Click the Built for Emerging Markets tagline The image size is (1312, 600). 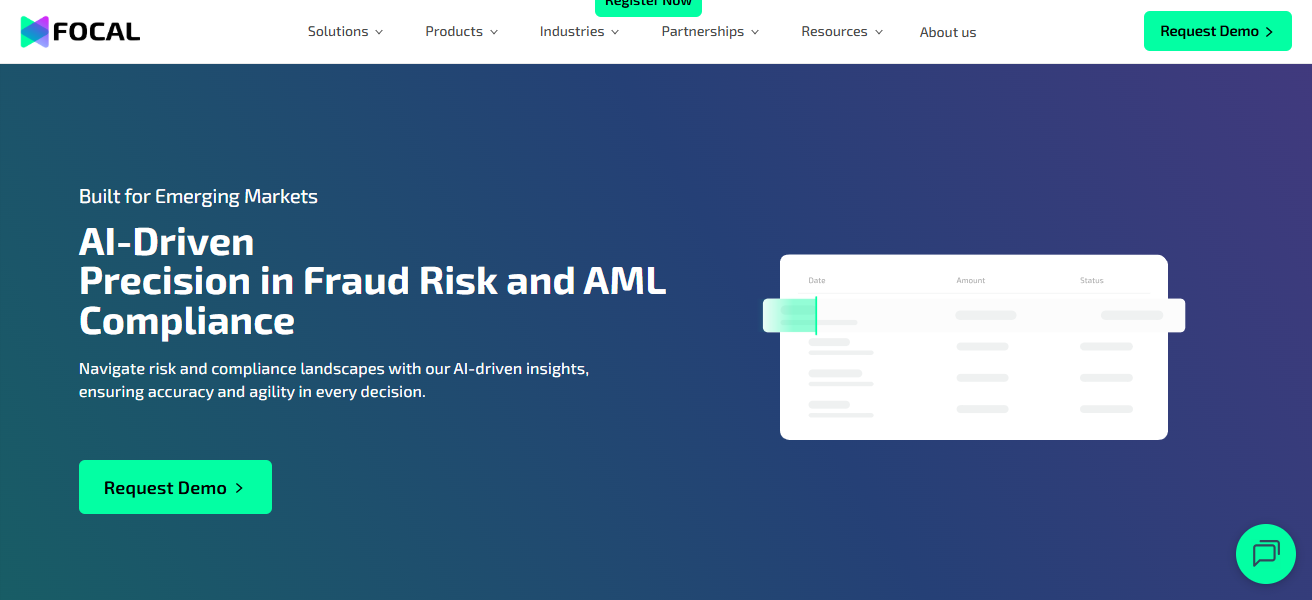click(x=198, y=197)
